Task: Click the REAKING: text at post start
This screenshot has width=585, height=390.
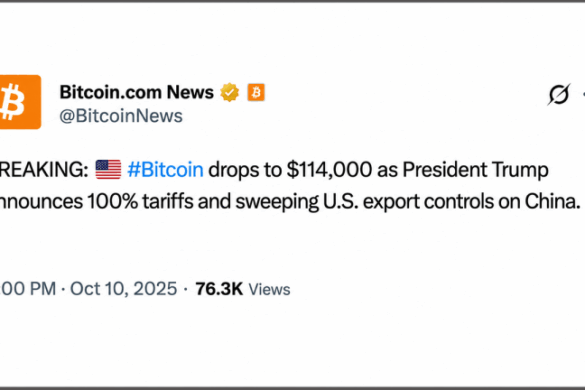Action: 44,170
